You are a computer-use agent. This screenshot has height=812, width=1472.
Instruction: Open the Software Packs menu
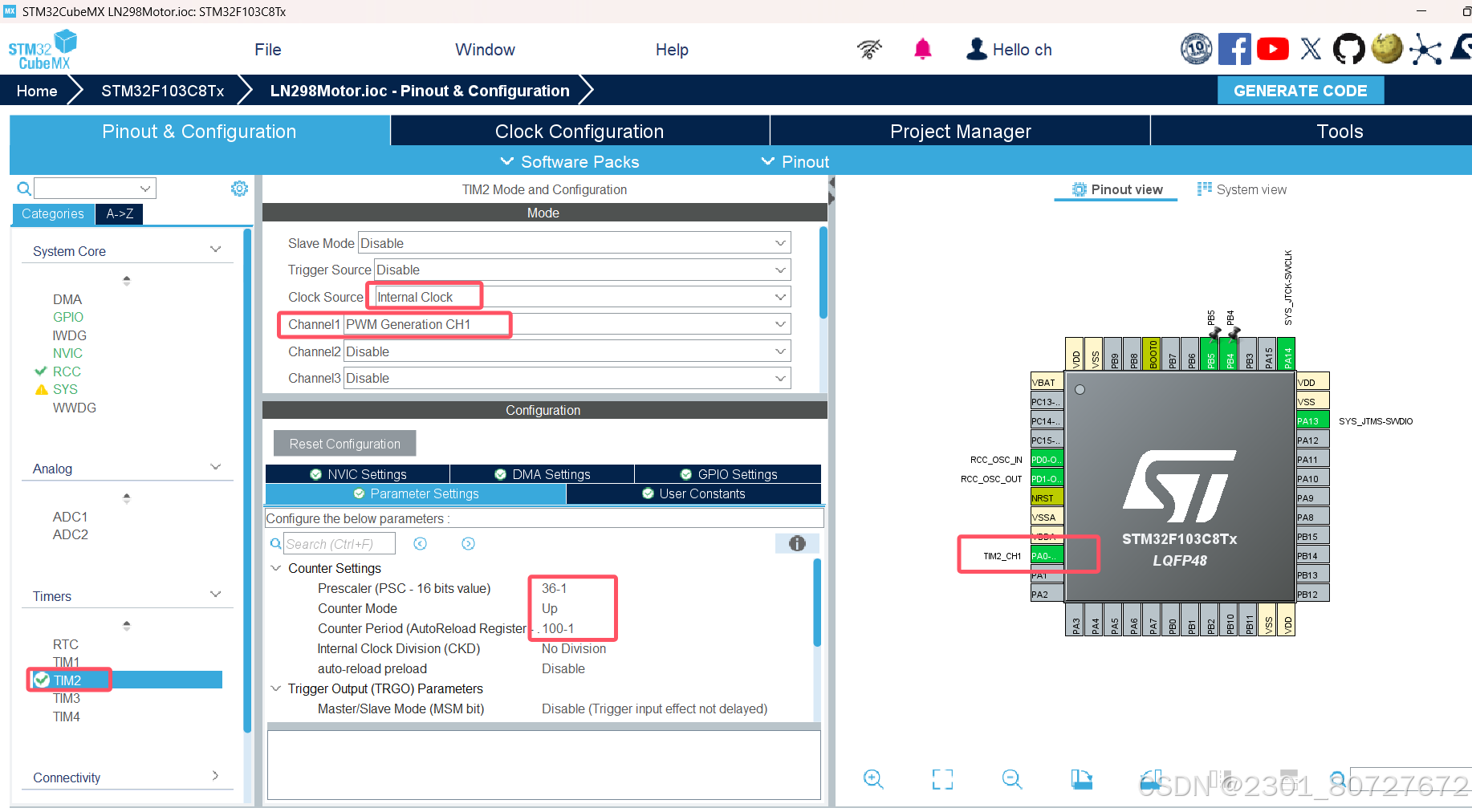tap(570, 161)
